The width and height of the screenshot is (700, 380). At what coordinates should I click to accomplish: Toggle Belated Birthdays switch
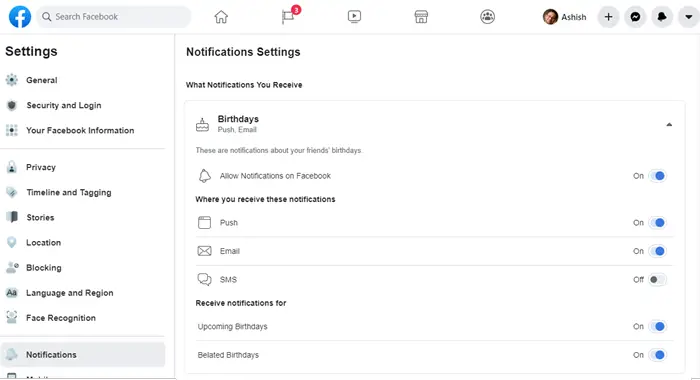point(658,355)
